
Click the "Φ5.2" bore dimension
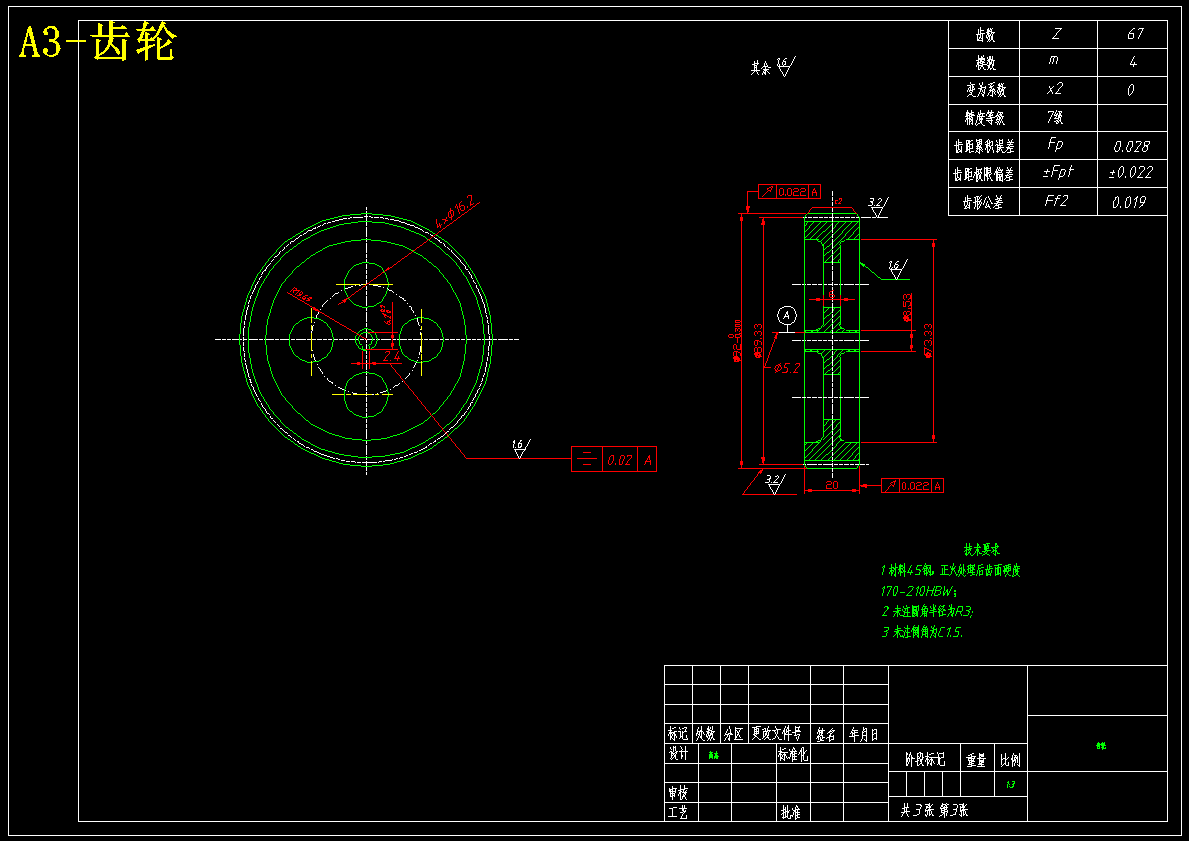tap(787, 369)
